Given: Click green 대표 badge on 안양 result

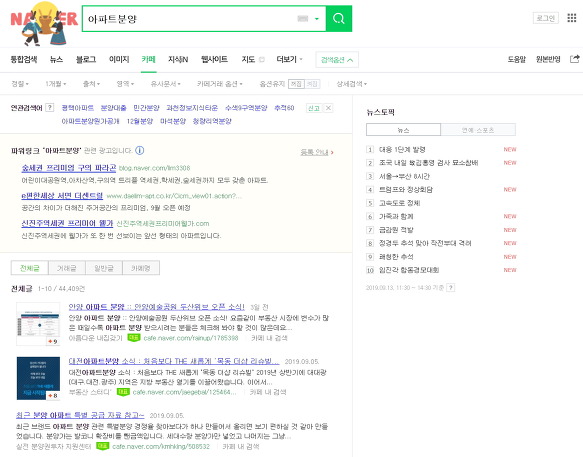Looking at the screenshot, I should coord(133,338).
